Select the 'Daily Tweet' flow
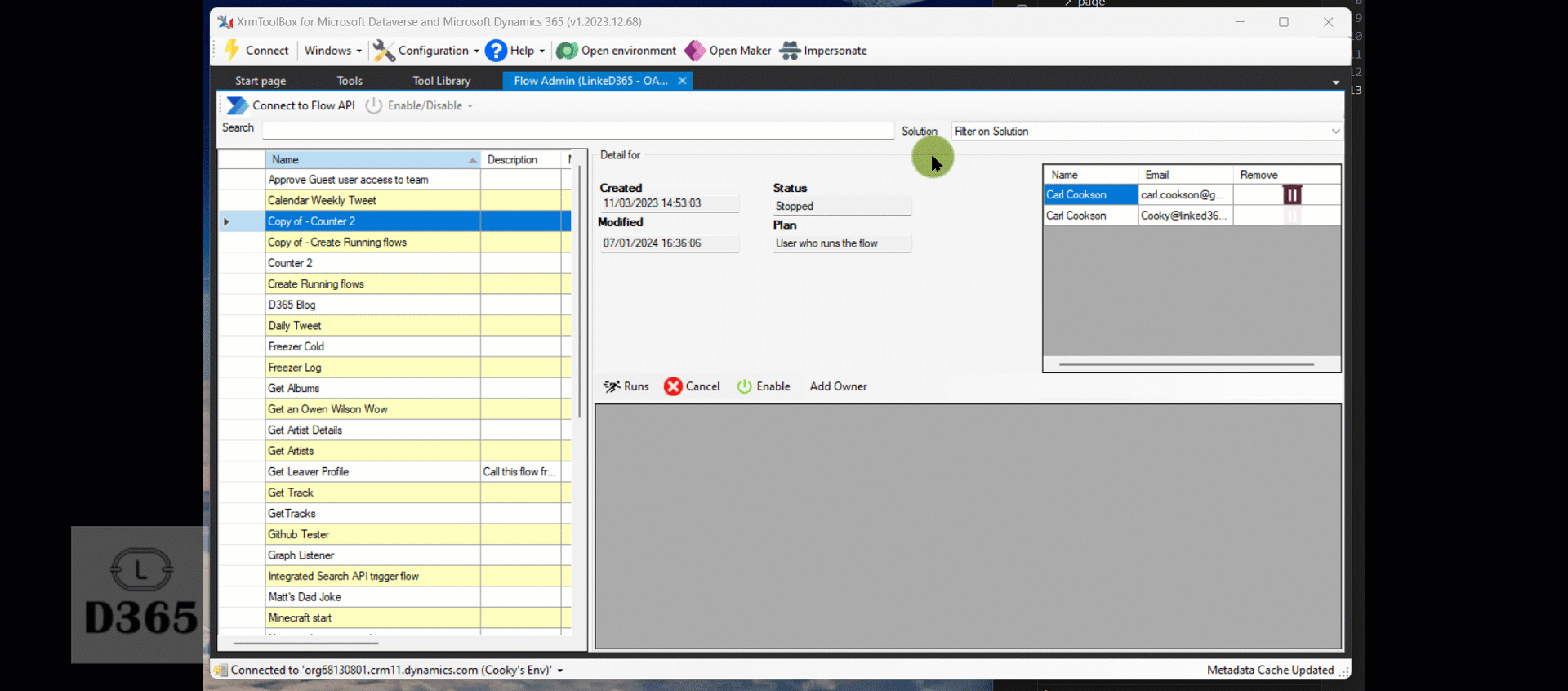This screenshot has height=691, width=1568. [372, 326]
